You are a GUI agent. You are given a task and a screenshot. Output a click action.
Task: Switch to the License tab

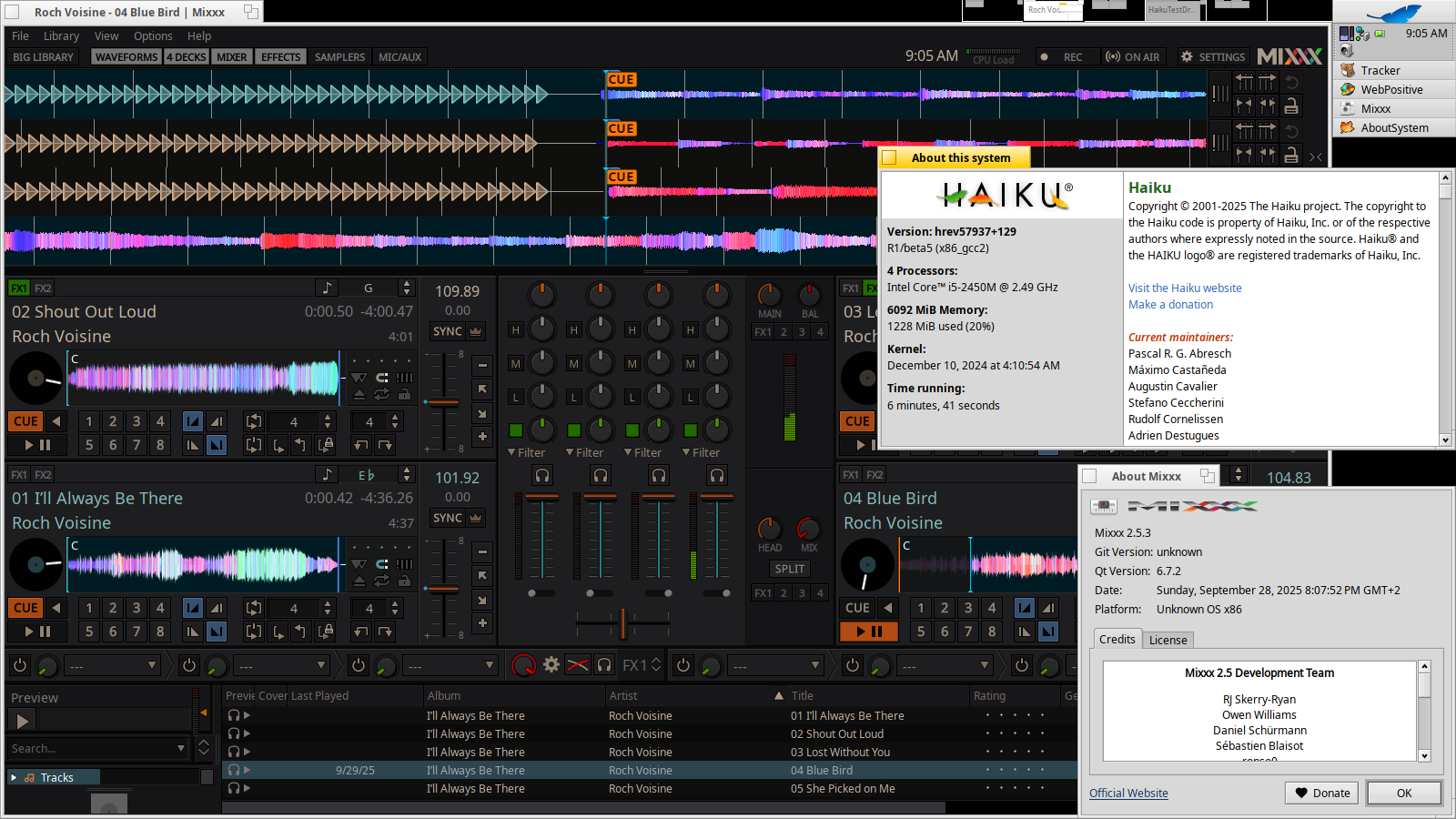(x=1168, y=640)
